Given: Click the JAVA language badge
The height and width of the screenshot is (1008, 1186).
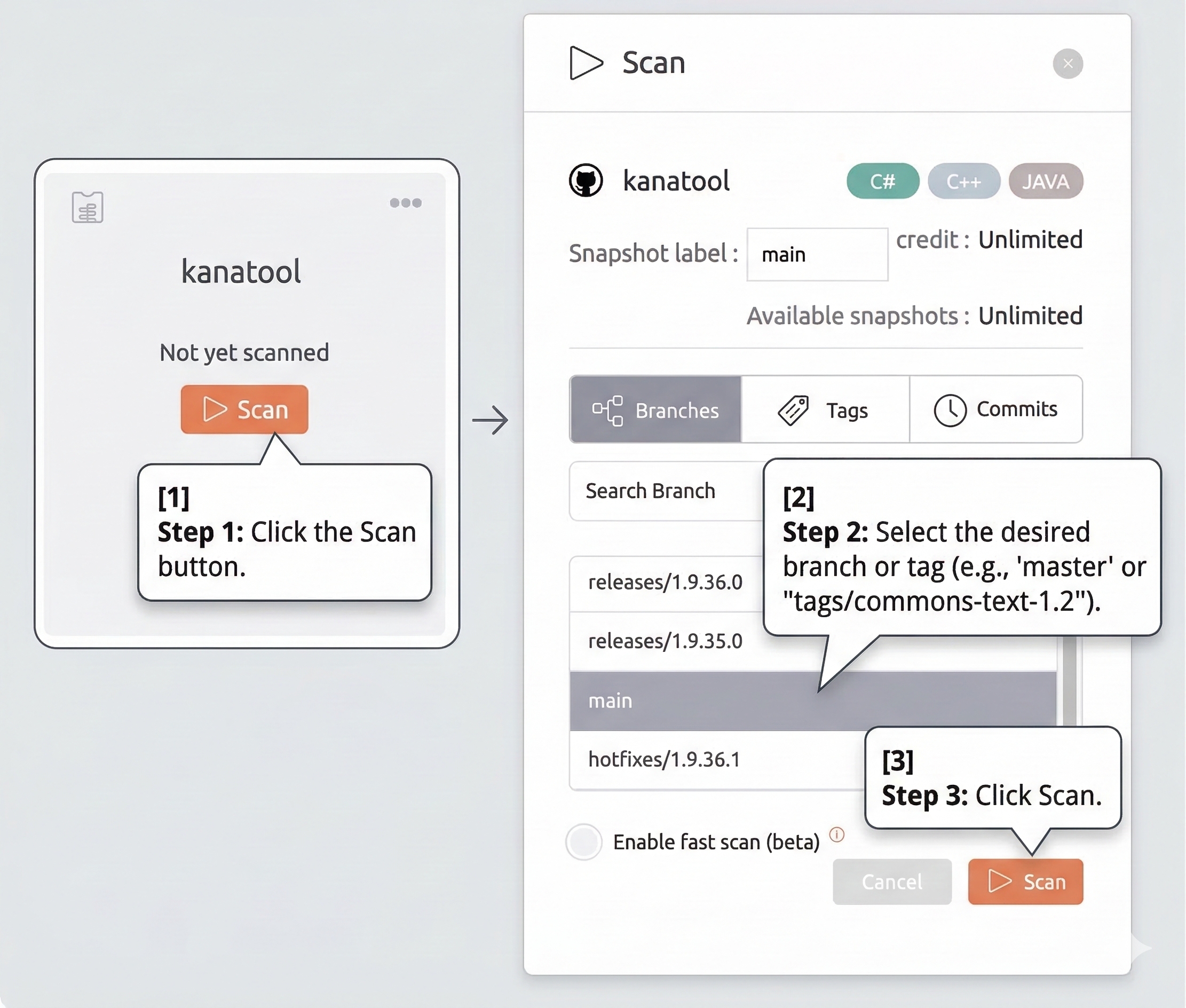Looking at the screenshot, I should click(1045, 182).
